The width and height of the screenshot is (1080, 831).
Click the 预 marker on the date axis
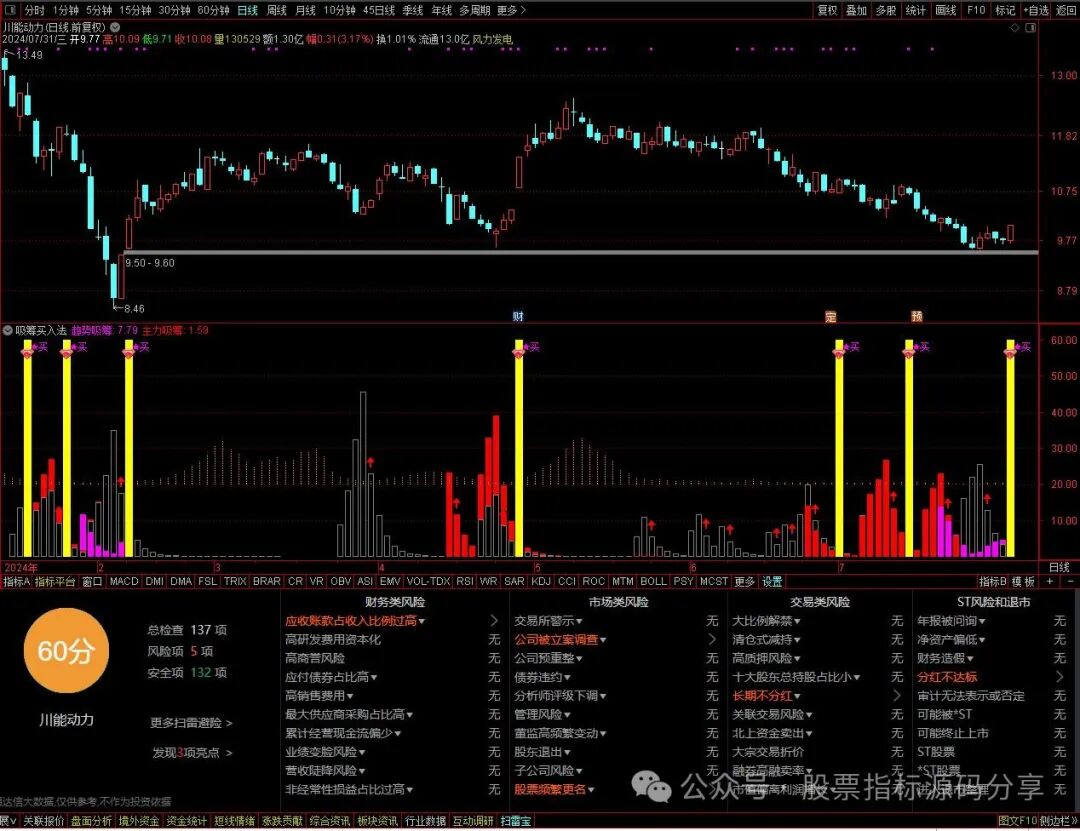(x=917, y=316)
